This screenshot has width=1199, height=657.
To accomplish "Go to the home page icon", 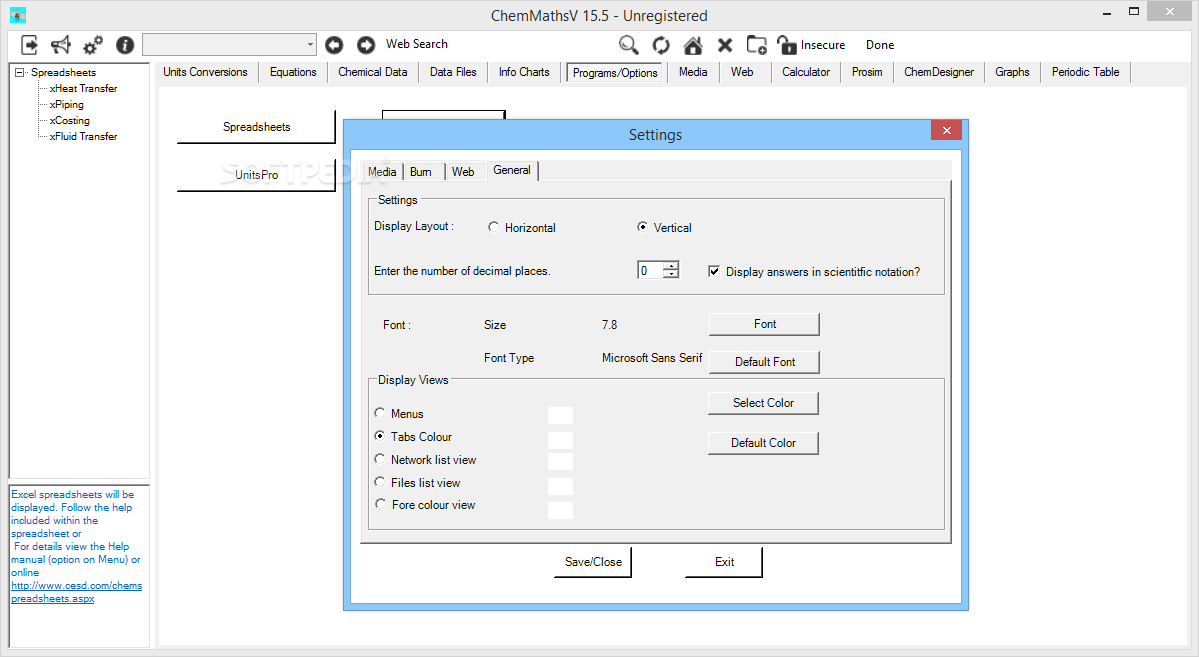I will coord(693,45).
